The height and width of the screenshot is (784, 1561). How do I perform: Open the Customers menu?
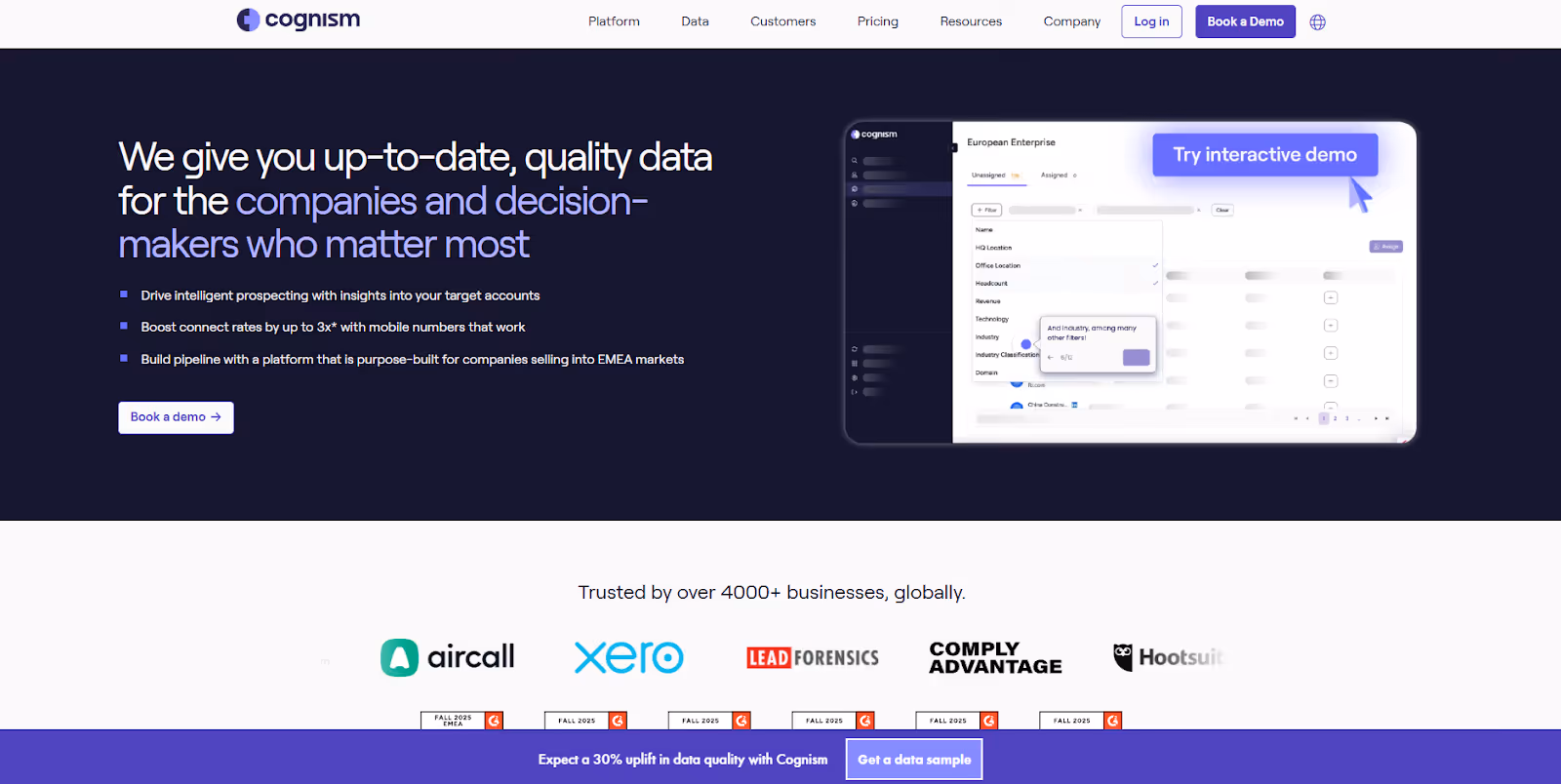click(x=782, y=21)
